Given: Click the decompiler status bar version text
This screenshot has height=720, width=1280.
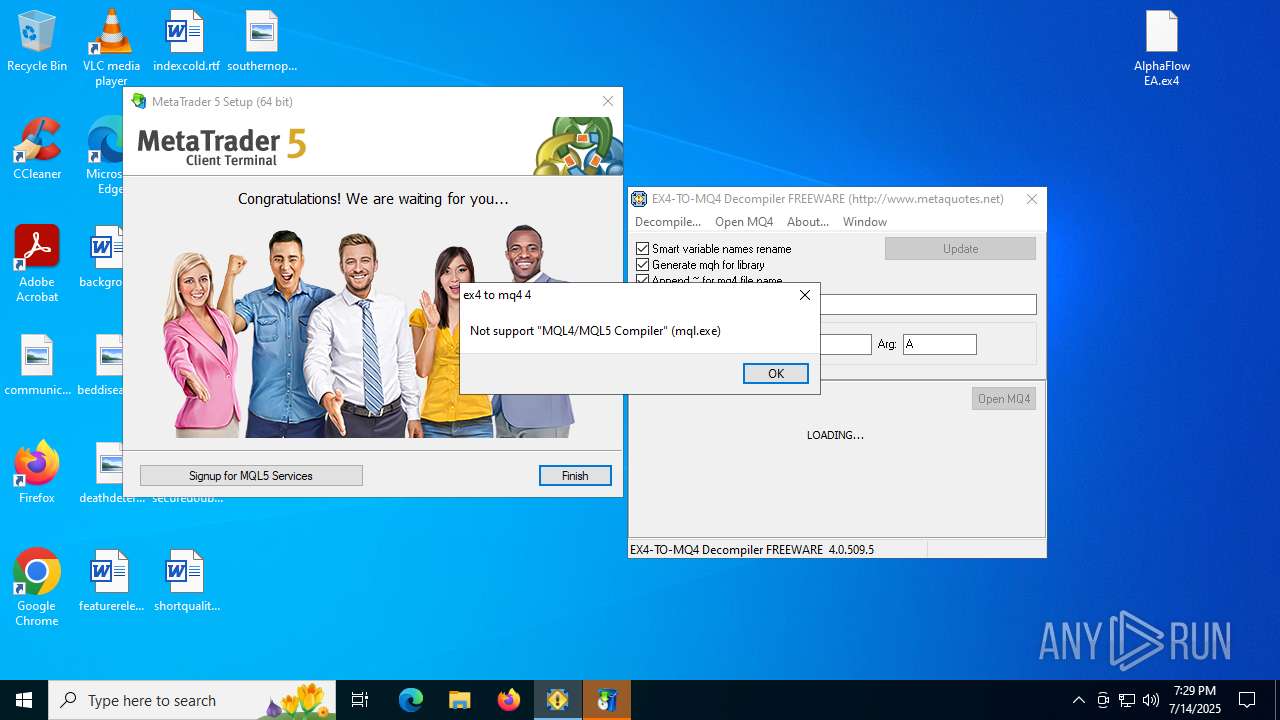Looking at the screenshot, I should click(x=751, y=550).
